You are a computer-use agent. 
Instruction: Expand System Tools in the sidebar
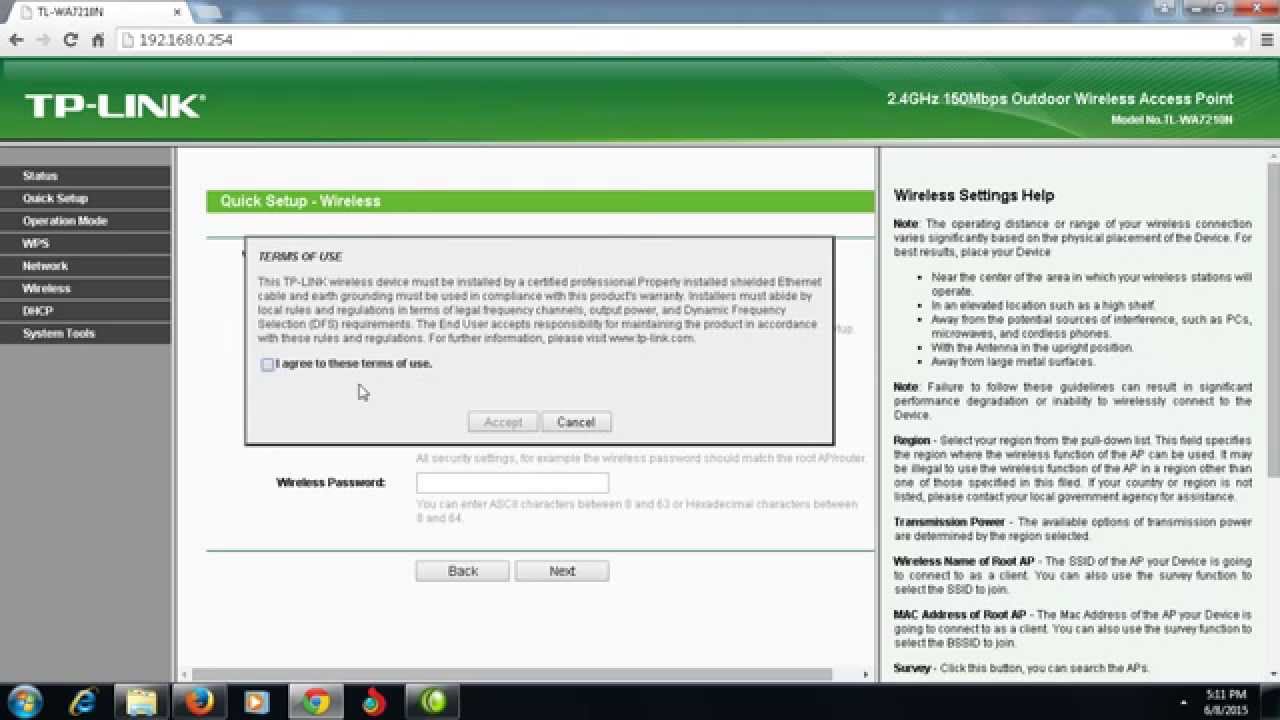pyautogui.click(x=85, y=334)
